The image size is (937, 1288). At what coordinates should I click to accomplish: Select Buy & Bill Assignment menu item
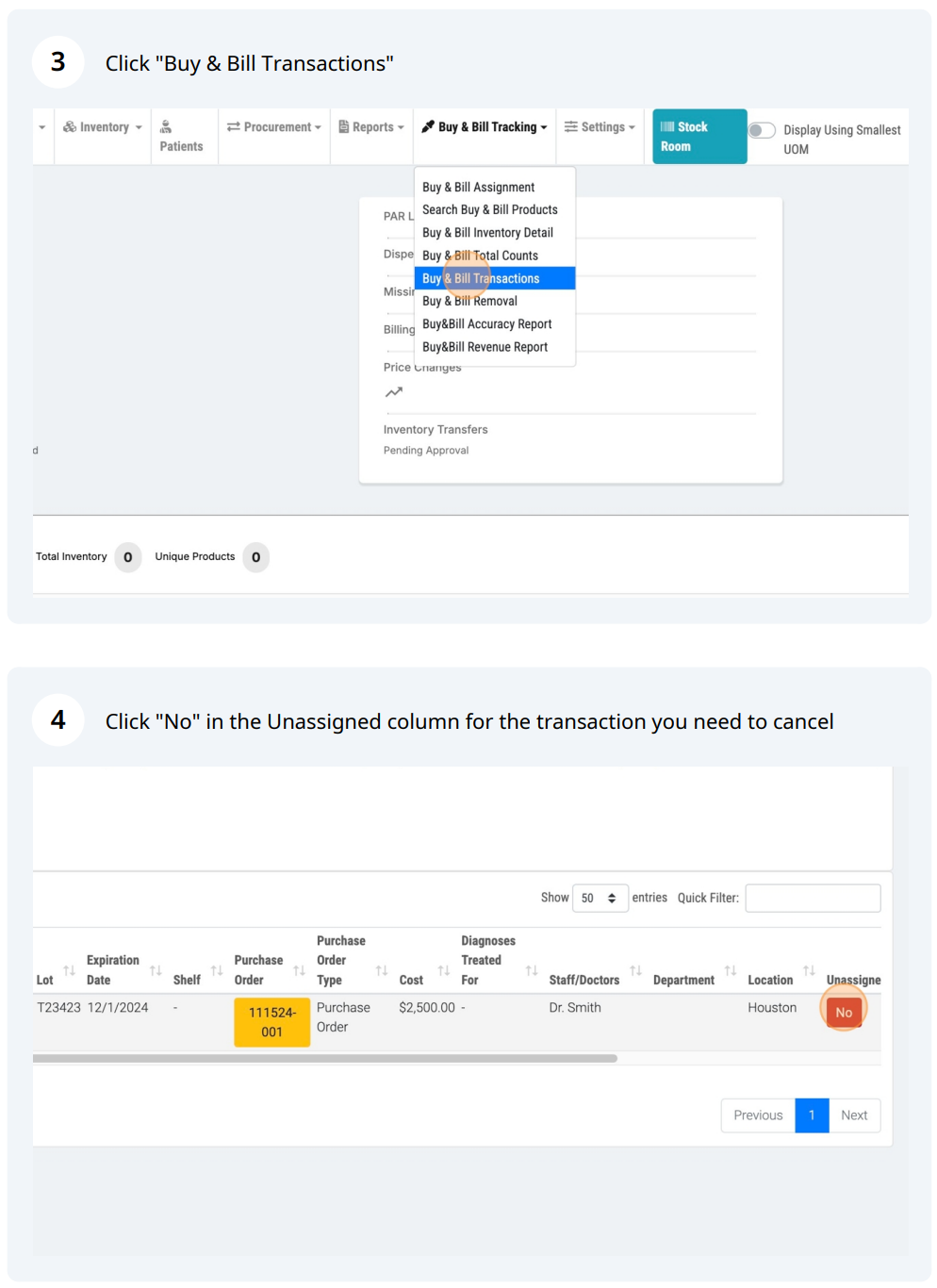(x=495, y=187)
